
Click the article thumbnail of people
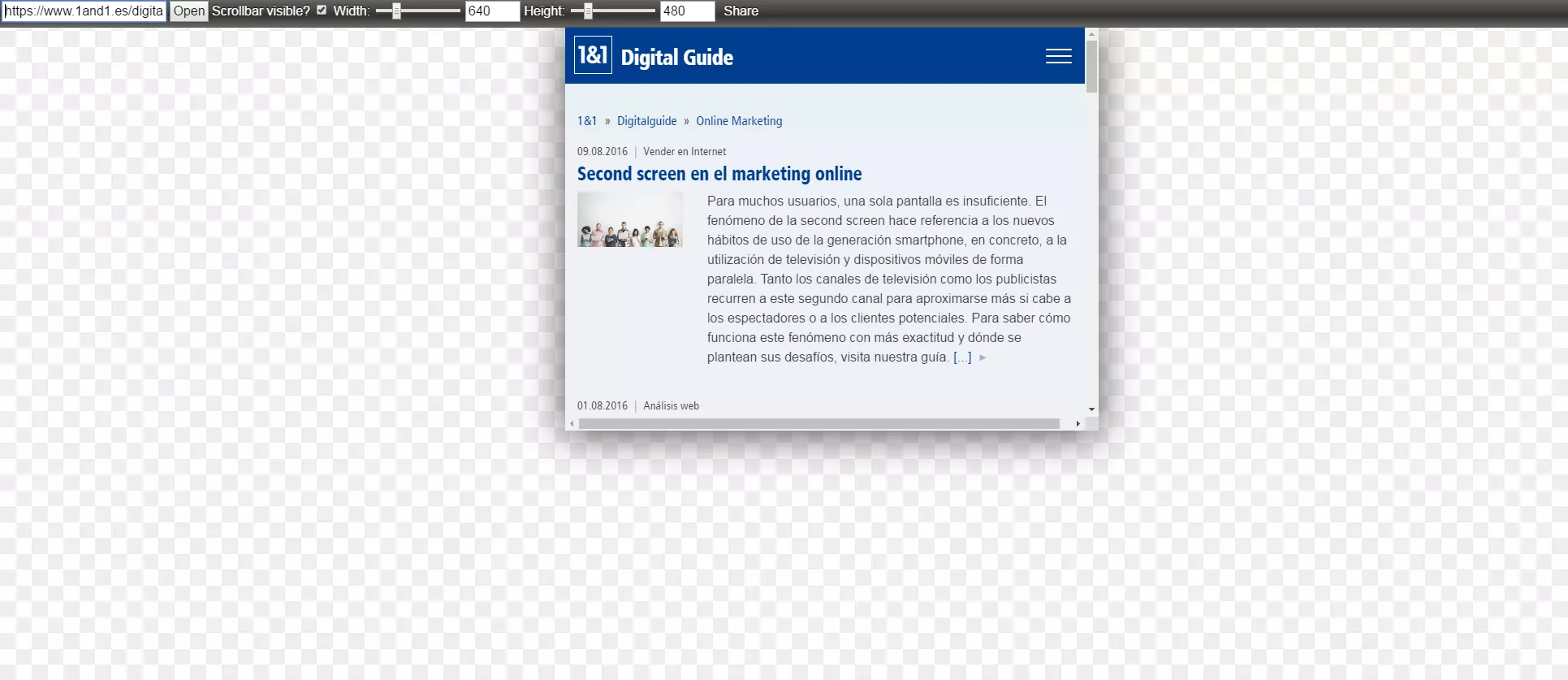pos(630,219)
